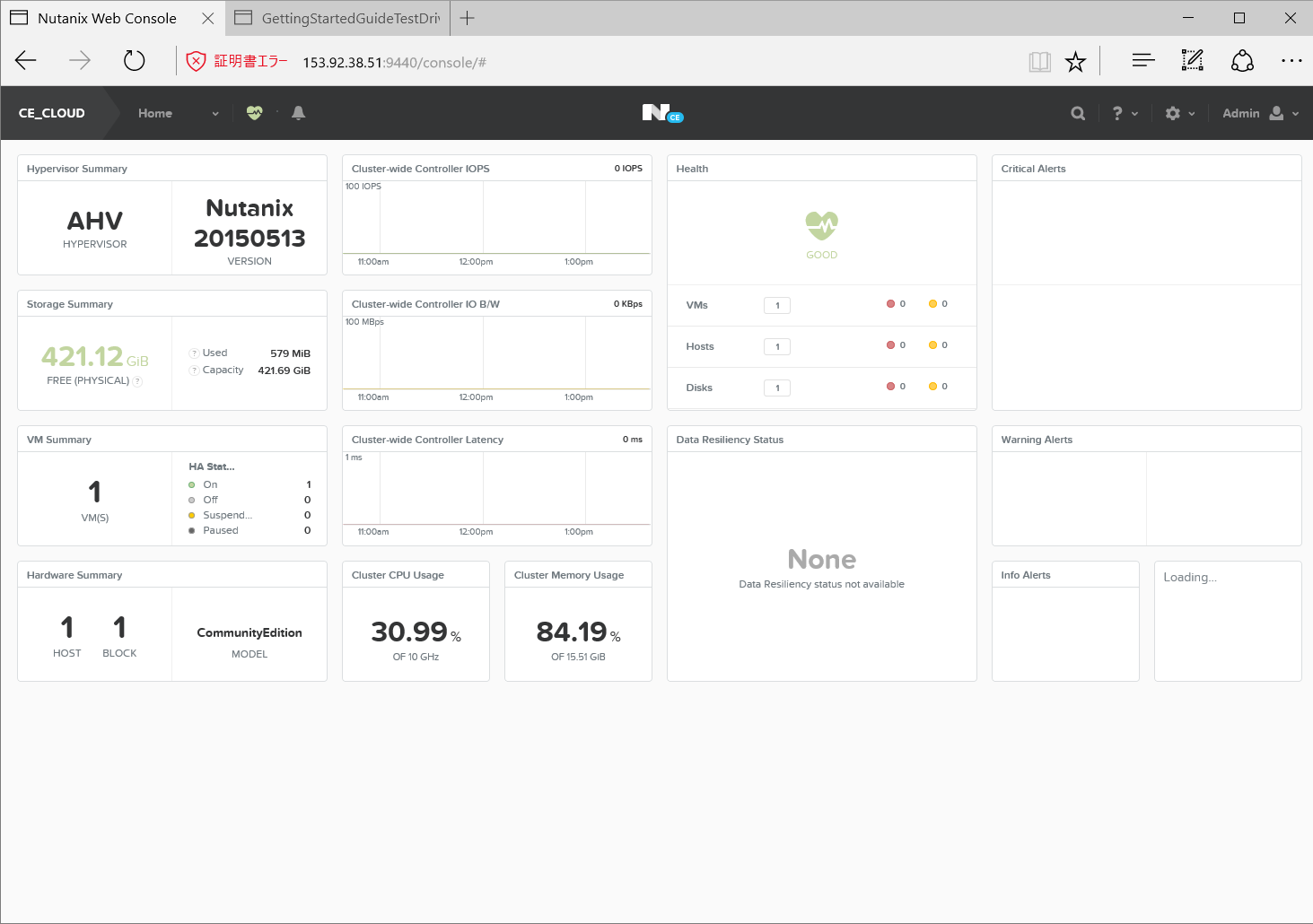Expand the Admin account chevron
Image resolution: width=1313 pixels, height=924 pixels.
click(1295, 114)
